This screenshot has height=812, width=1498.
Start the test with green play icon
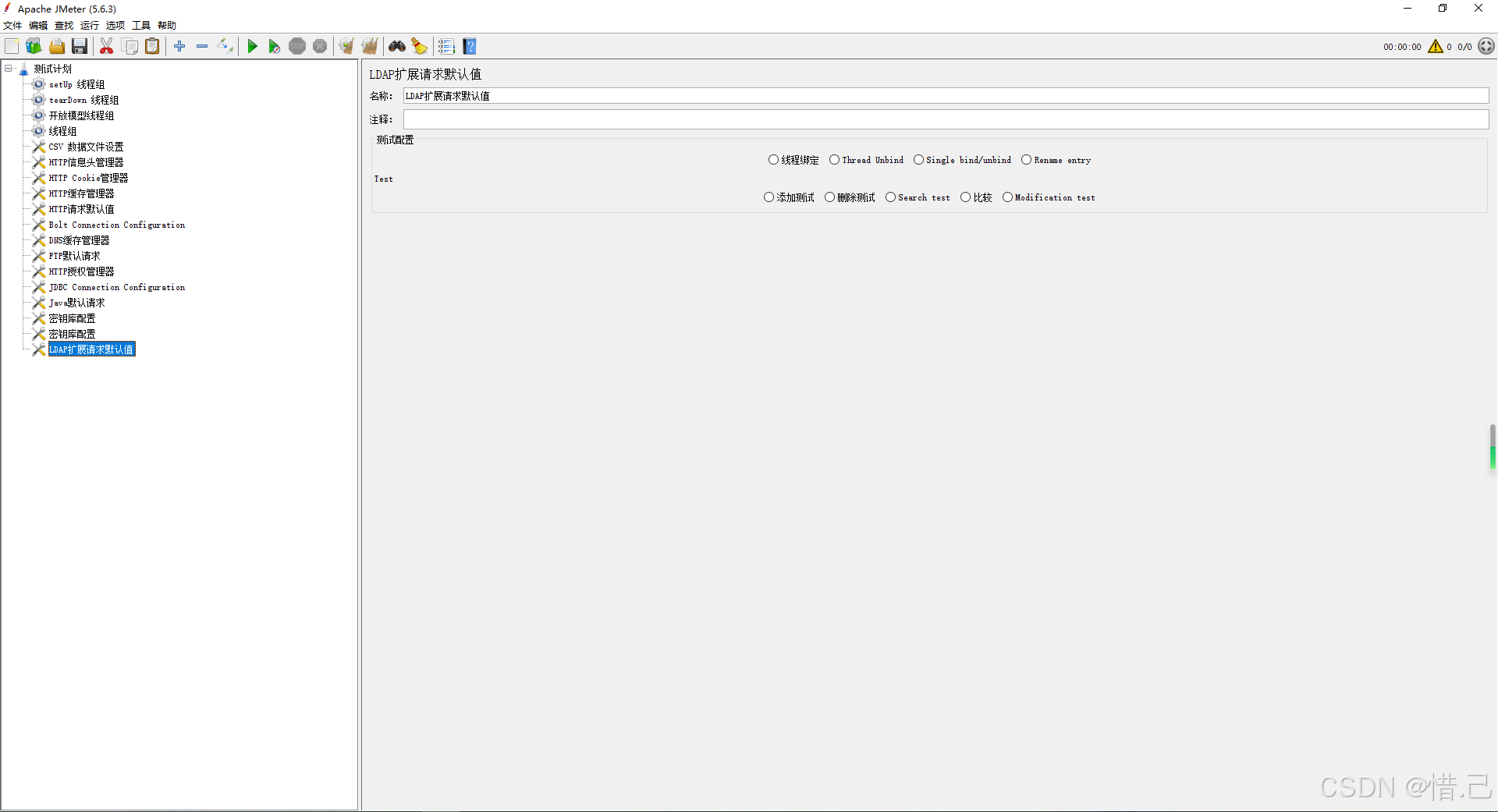click(x=252, y=47)
